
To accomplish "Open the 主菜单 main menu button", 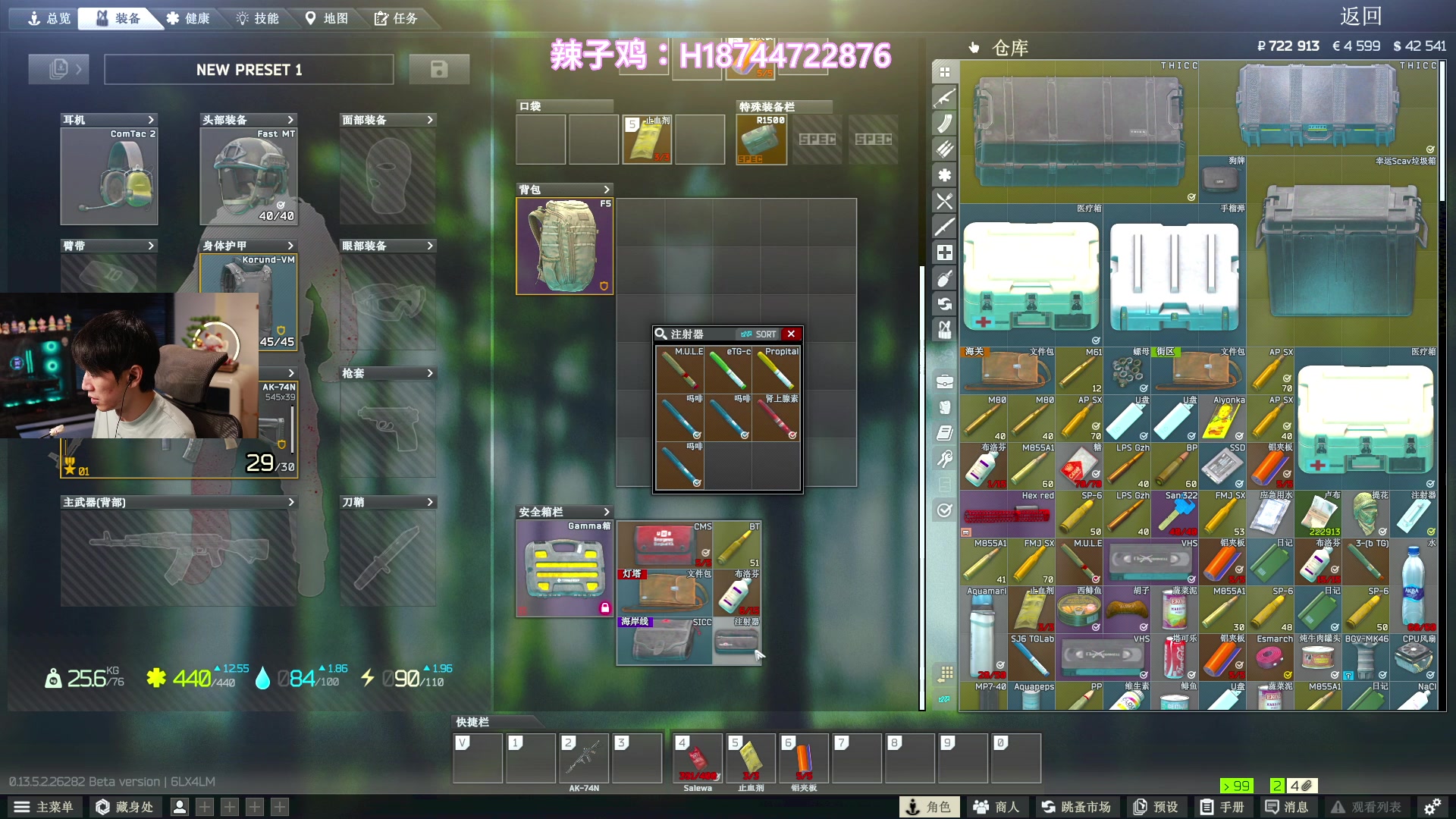I will click(44, 807).
